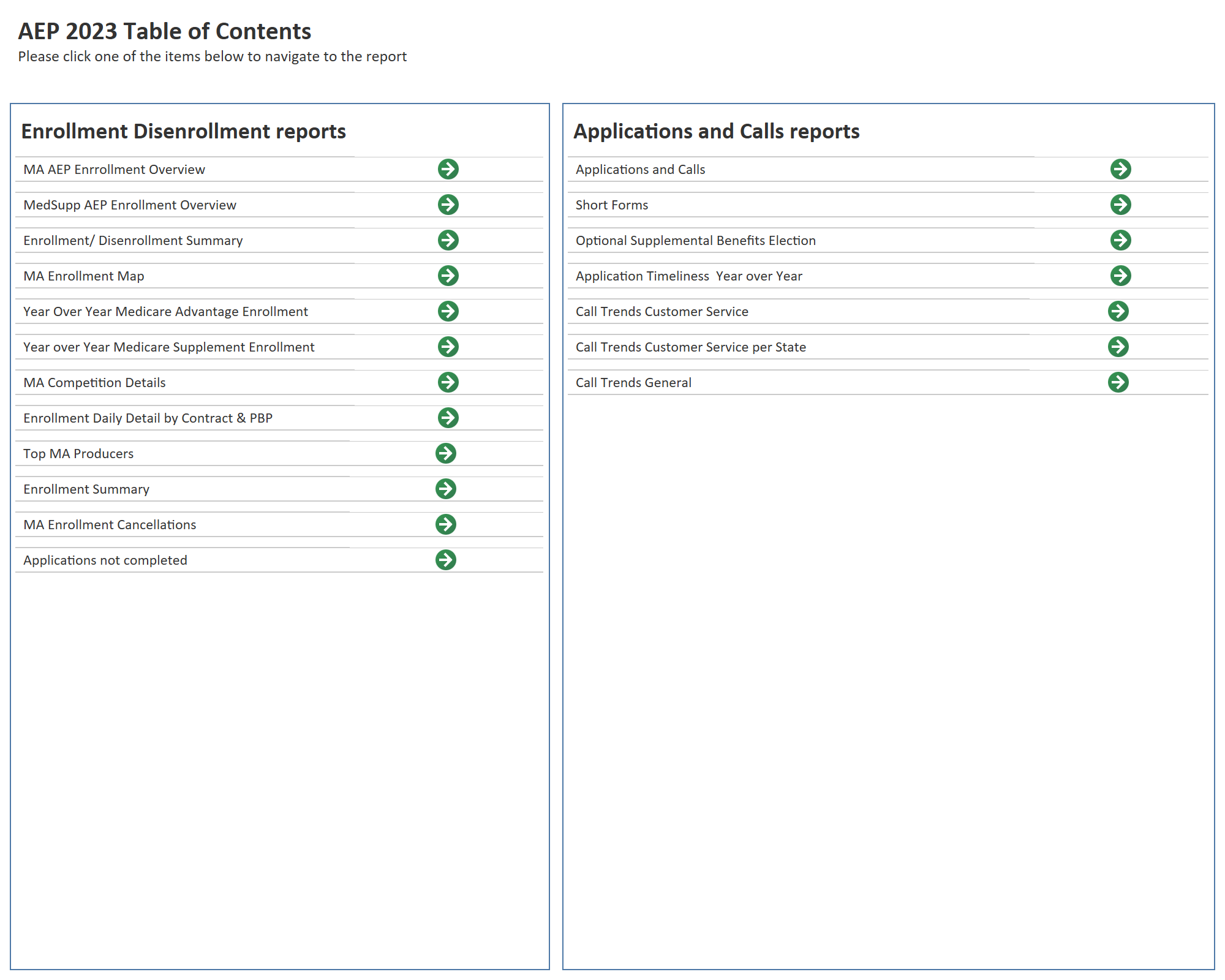Open Enrollment Daily Detail by Contract & PBP

(148, 418)
